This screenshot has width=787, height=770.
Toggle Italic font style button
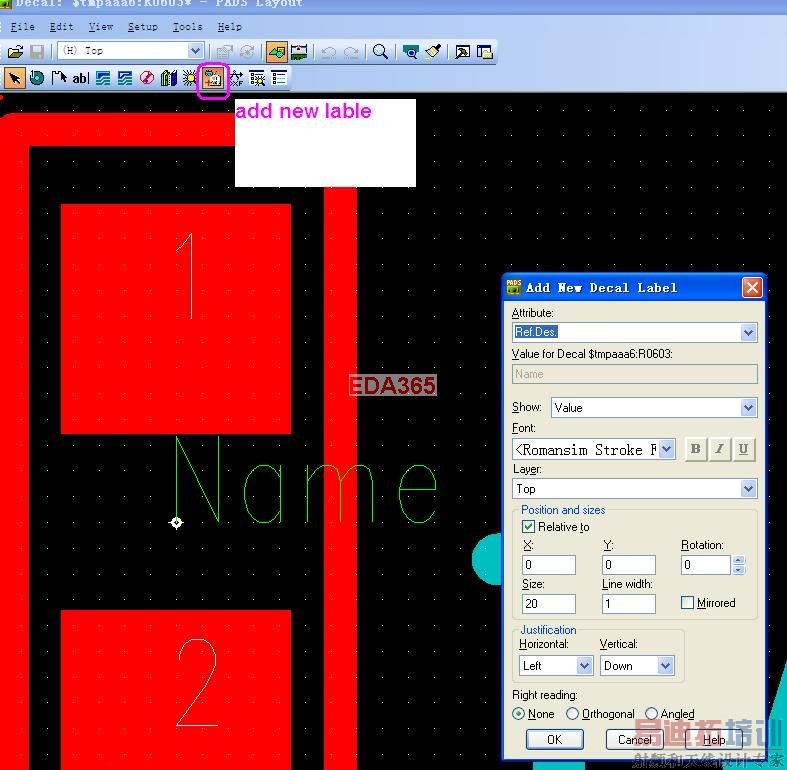pyautogui.click(x=720, y=449)
